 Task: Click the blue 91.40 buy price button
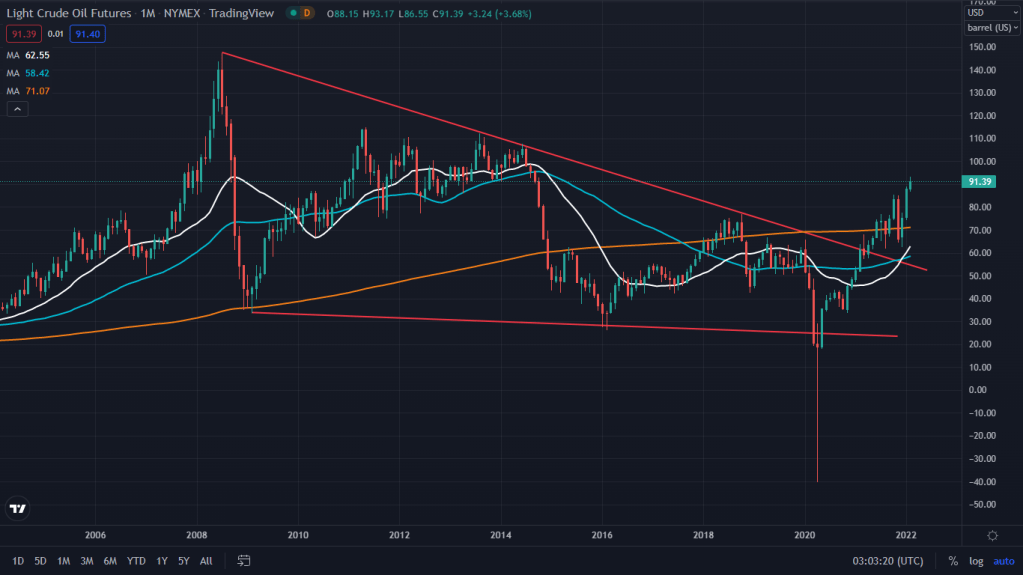coord(87,34)
